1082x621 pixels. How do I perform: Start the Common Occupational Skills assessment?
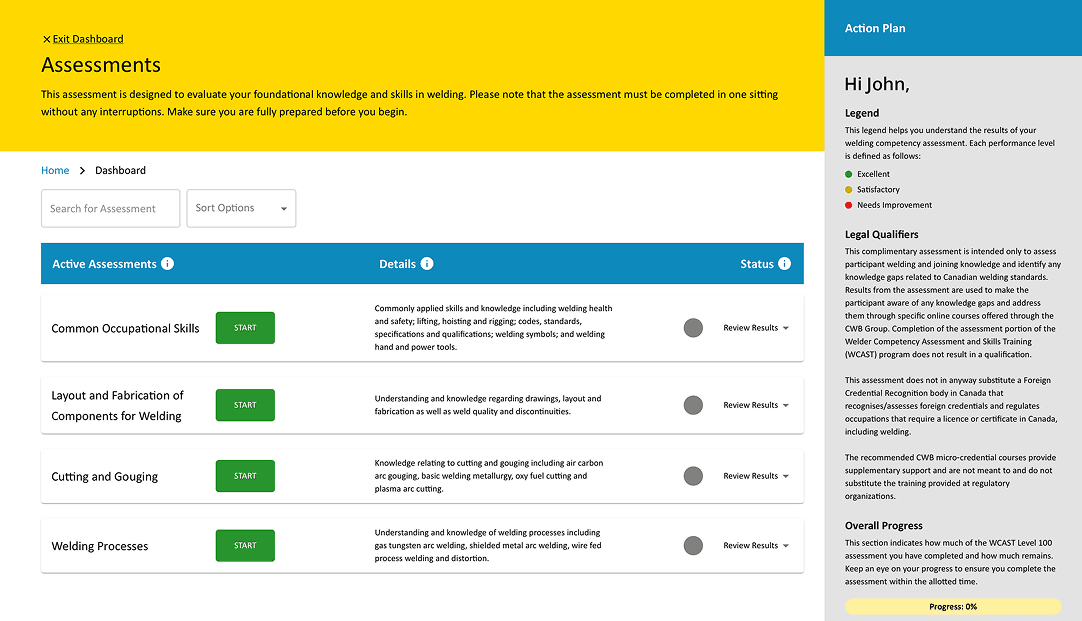[245, 328]
